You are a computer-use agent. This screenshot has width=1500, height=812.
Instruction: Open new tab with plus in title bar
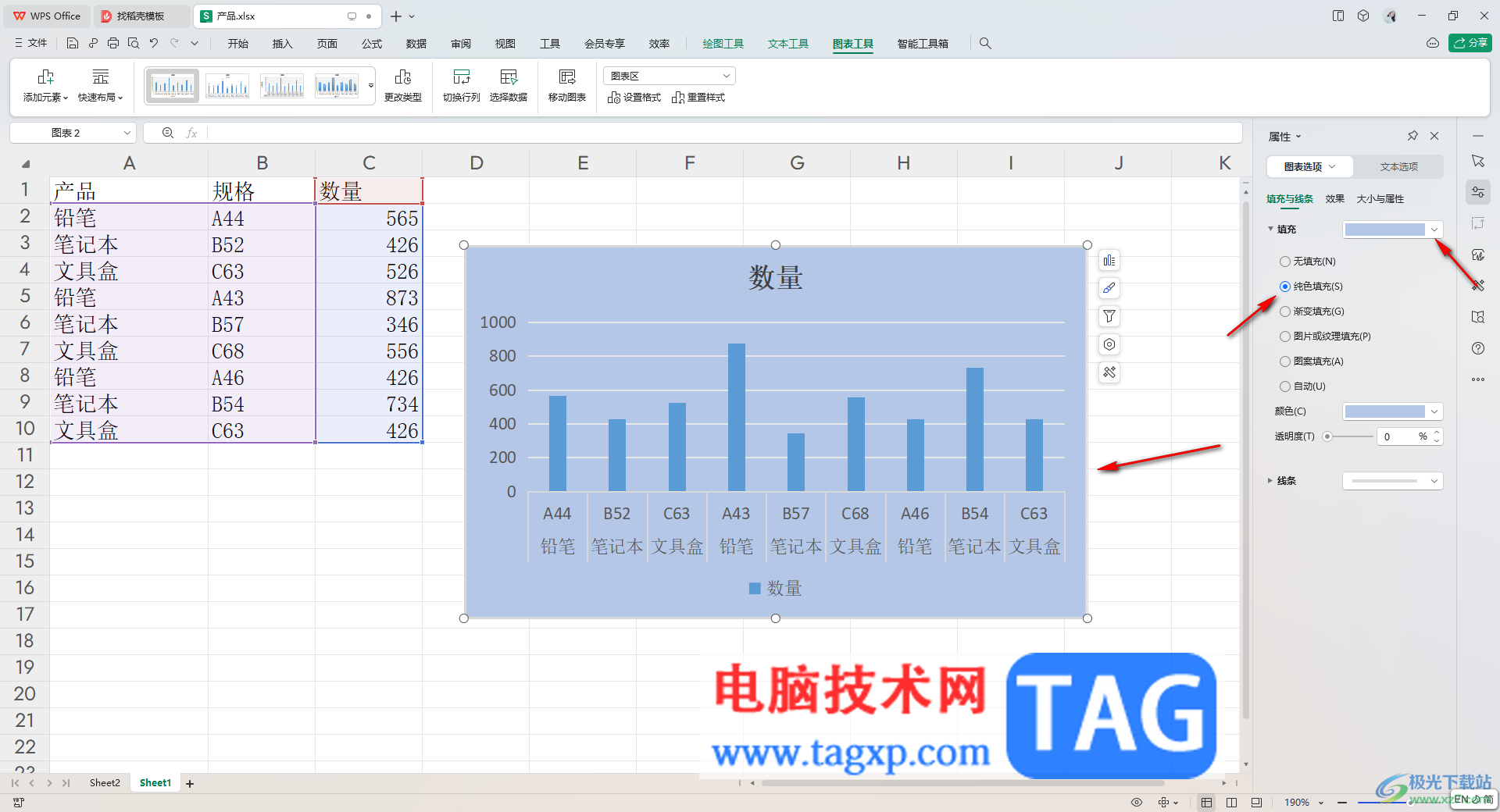tap(396, 16)
